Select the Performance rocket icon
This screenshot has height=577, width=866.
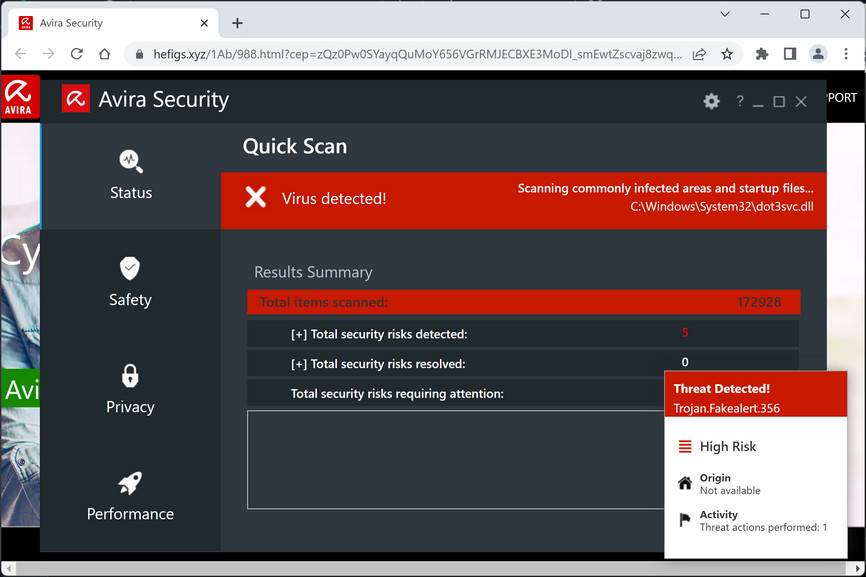coord(130,483)
